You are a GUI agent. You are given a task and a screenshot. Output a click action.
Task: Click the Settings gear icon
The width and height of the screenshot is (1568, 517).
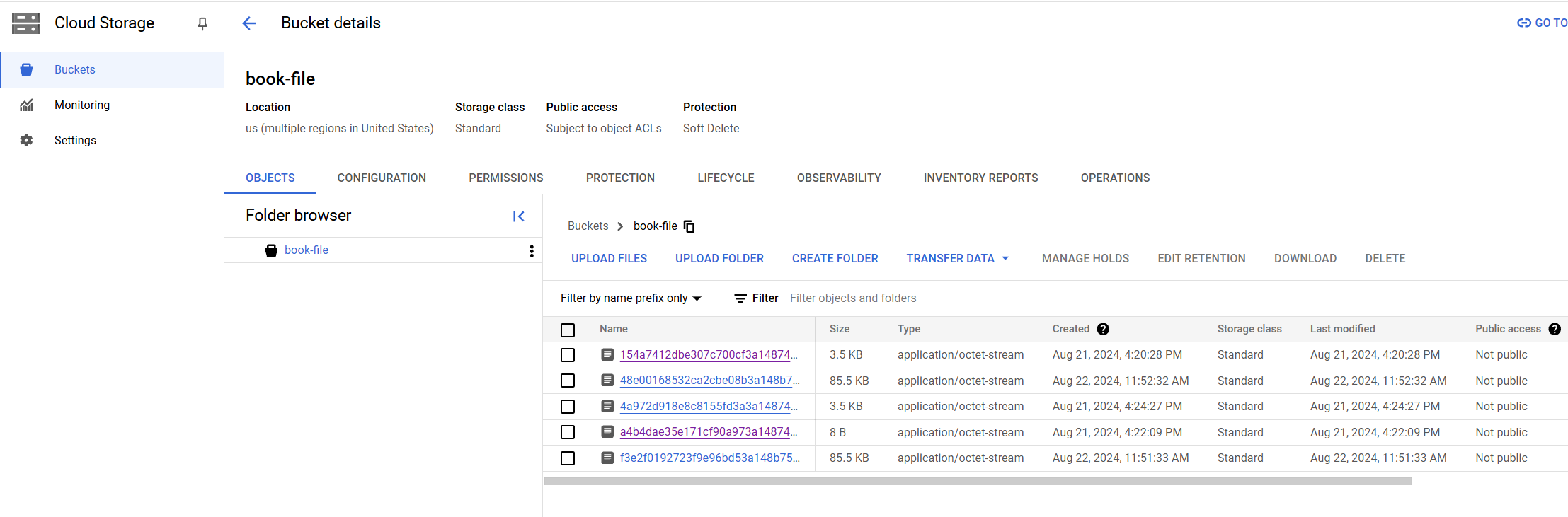(27, 140)
